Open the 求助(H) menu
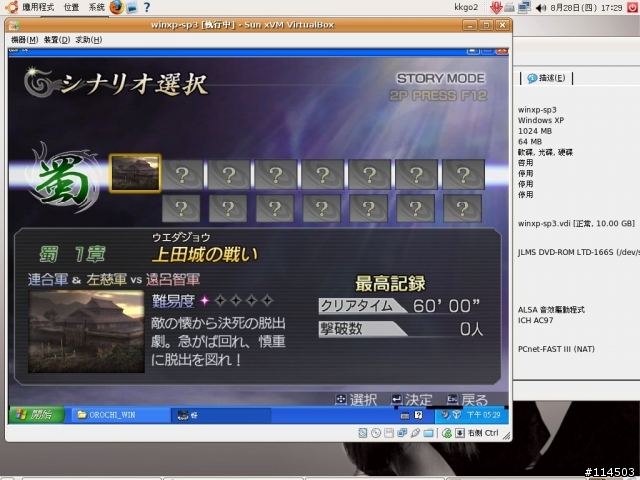Image resolution: width=640 pixels, height=480 pixels. [x=89, y=40]
